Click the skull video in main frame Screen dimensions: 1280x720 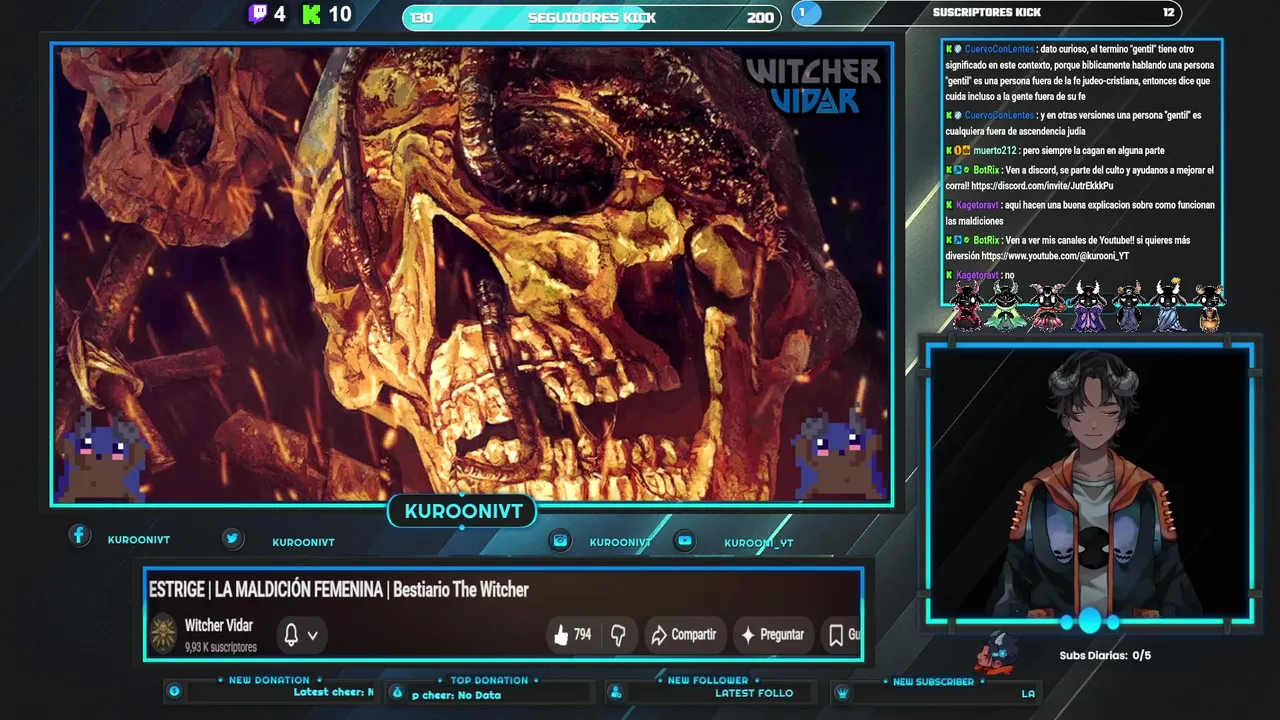click(x=471, y=273)
